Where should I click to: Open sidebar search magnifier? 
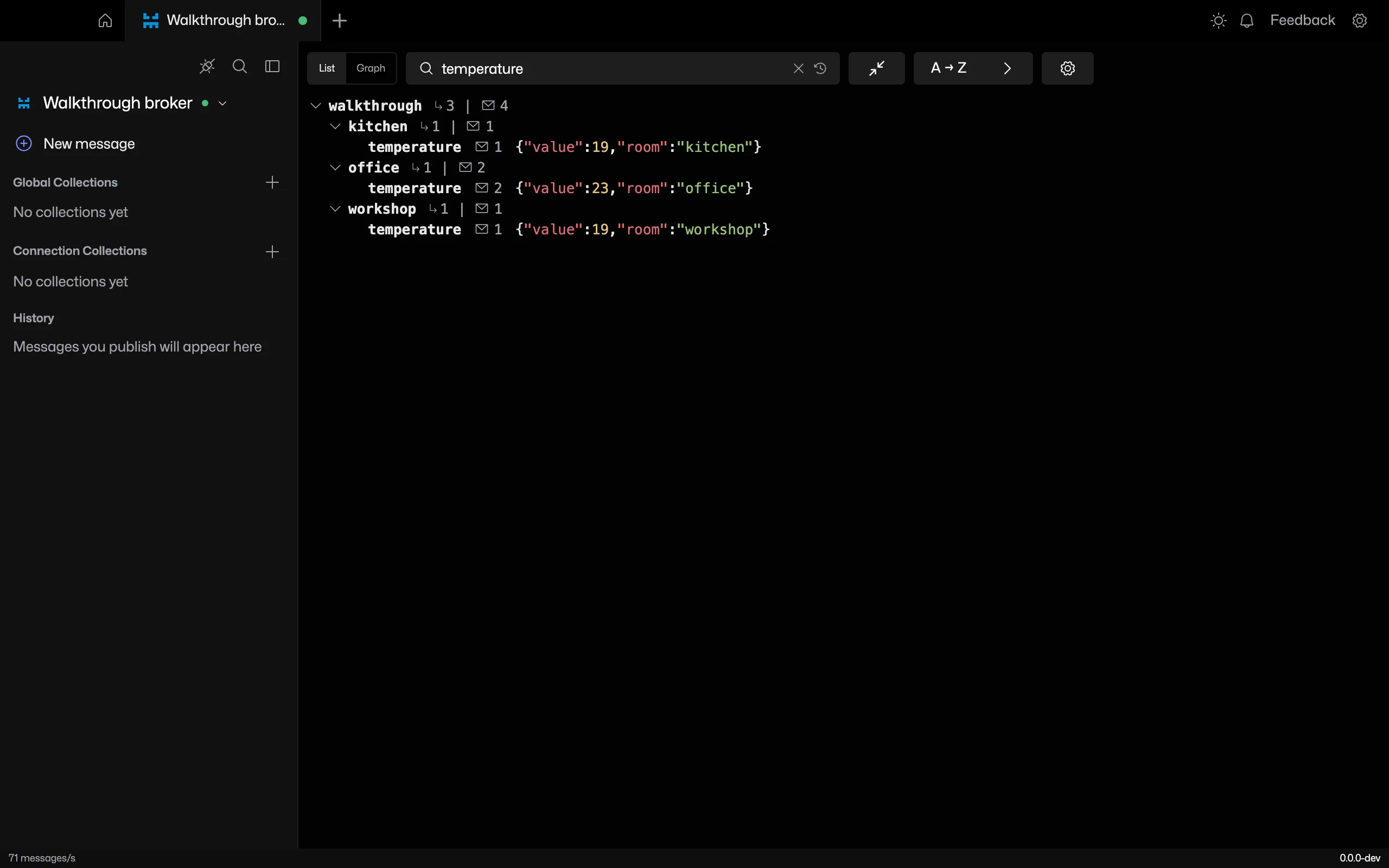240,67
